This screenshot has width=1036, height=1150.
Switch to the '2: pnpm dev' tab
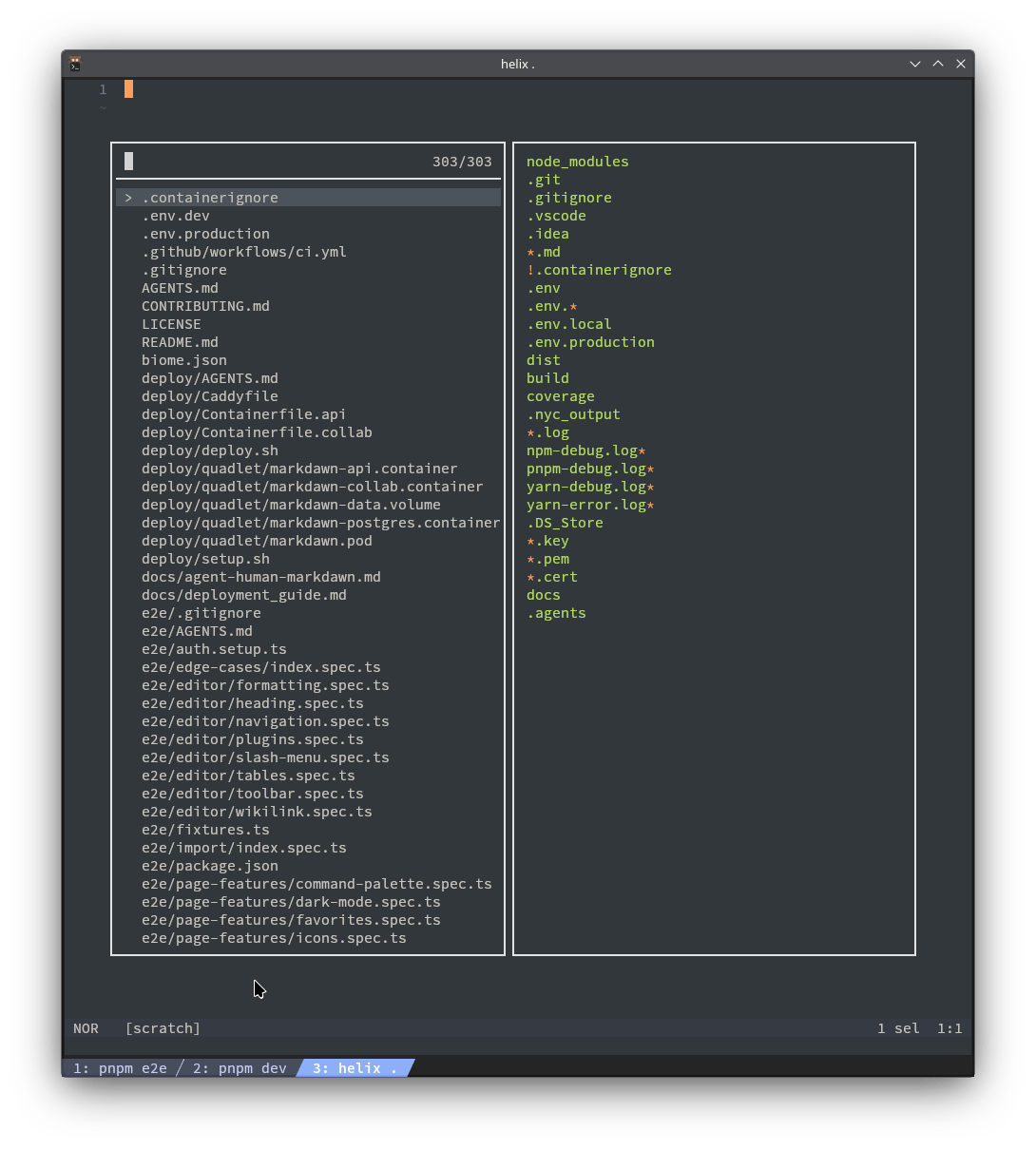[240, 1068]
